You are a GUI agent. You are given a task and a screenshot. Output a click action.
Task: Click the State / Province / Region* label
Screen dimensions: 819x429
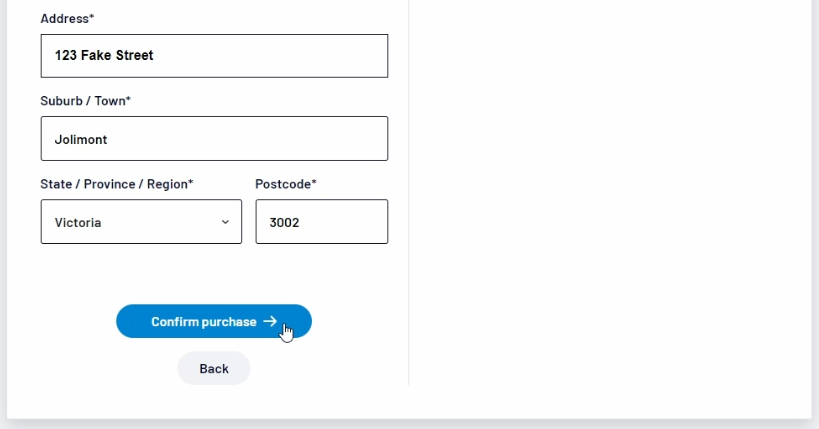pos(116,184)
